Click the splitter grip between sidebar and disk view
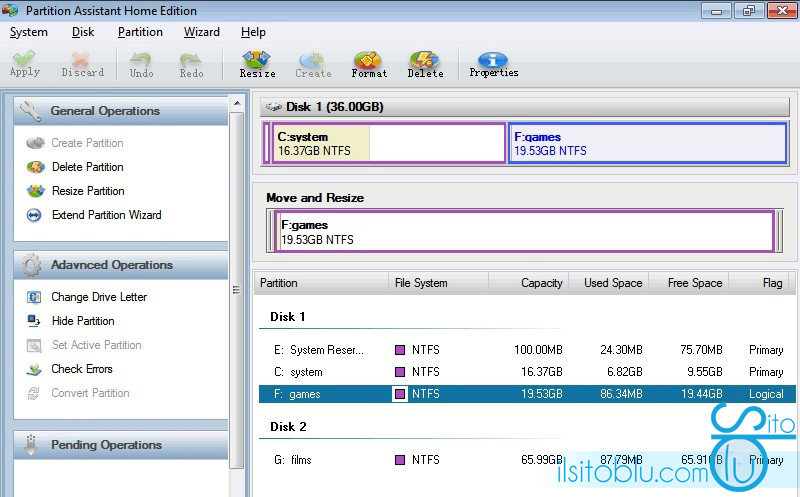This screenshot has width=800, height=497. click(236, 290)
